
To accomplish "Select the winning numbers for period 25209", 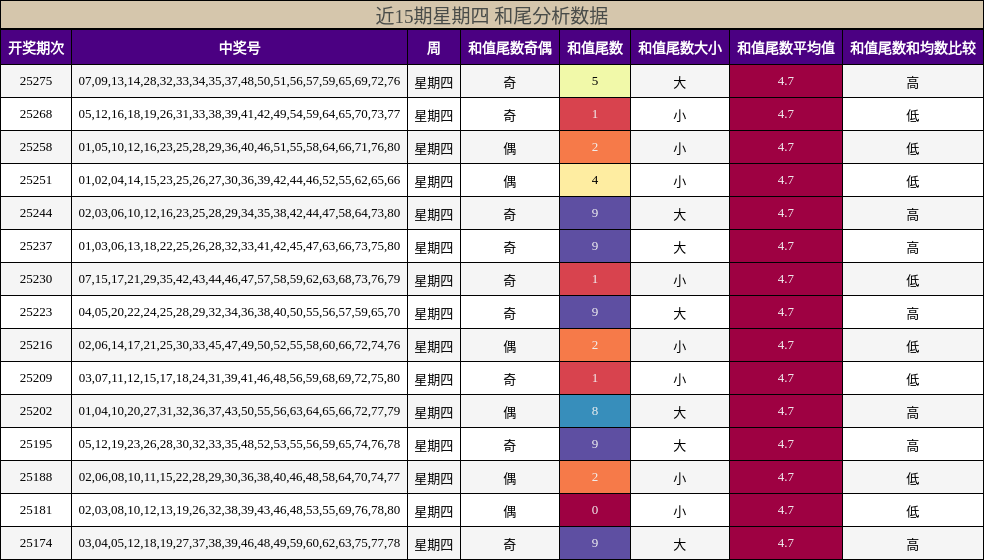I will click(x=239, y=378).
